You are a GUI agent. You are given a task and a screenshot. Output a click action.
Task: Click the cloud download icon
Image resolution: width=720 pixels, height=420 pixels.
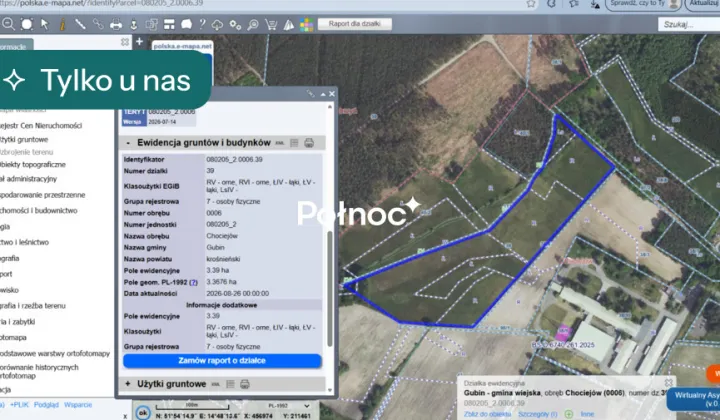(217, 24)
